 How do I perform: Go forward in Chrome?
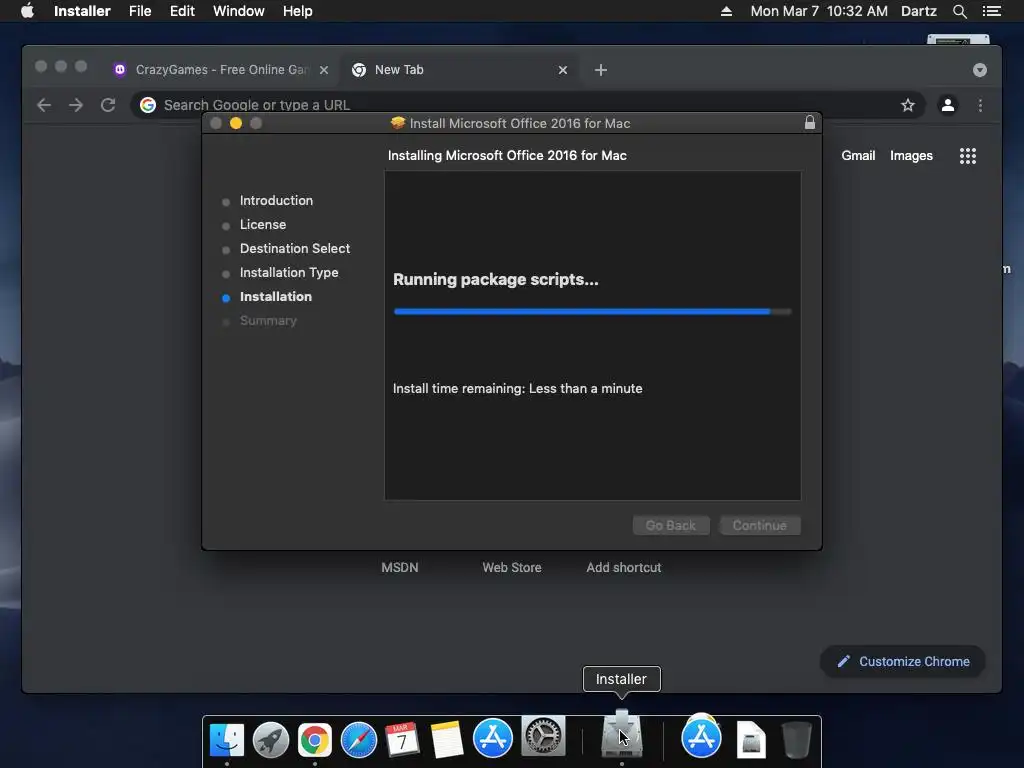76,105
